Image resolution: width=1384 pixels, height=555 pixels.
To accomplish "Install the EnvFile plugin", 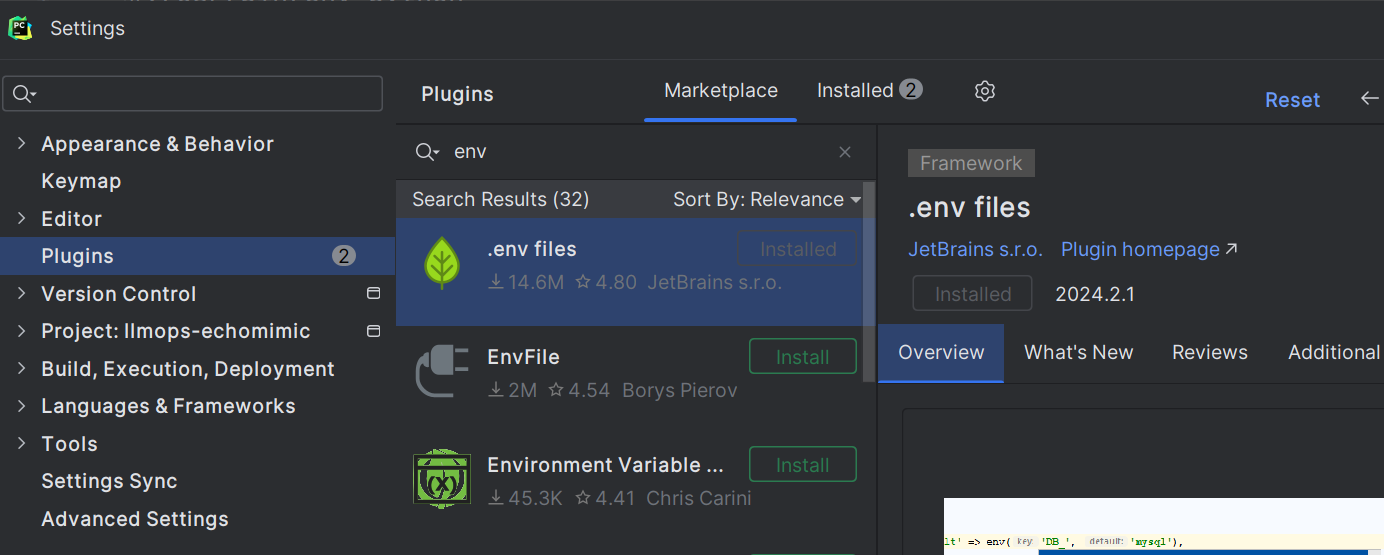I will (803, 357).
